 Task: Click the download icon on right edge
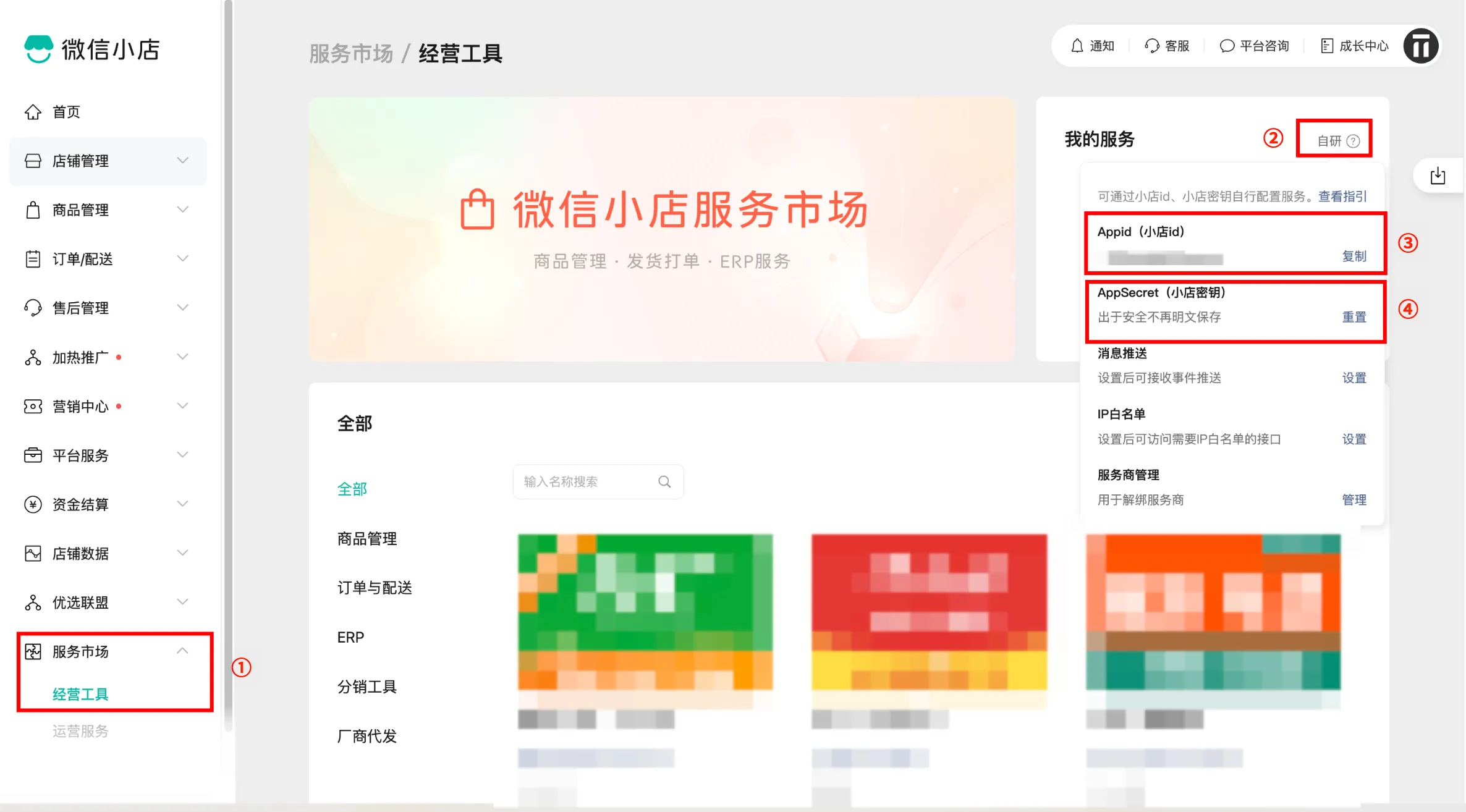click(x=1438, y=176)
